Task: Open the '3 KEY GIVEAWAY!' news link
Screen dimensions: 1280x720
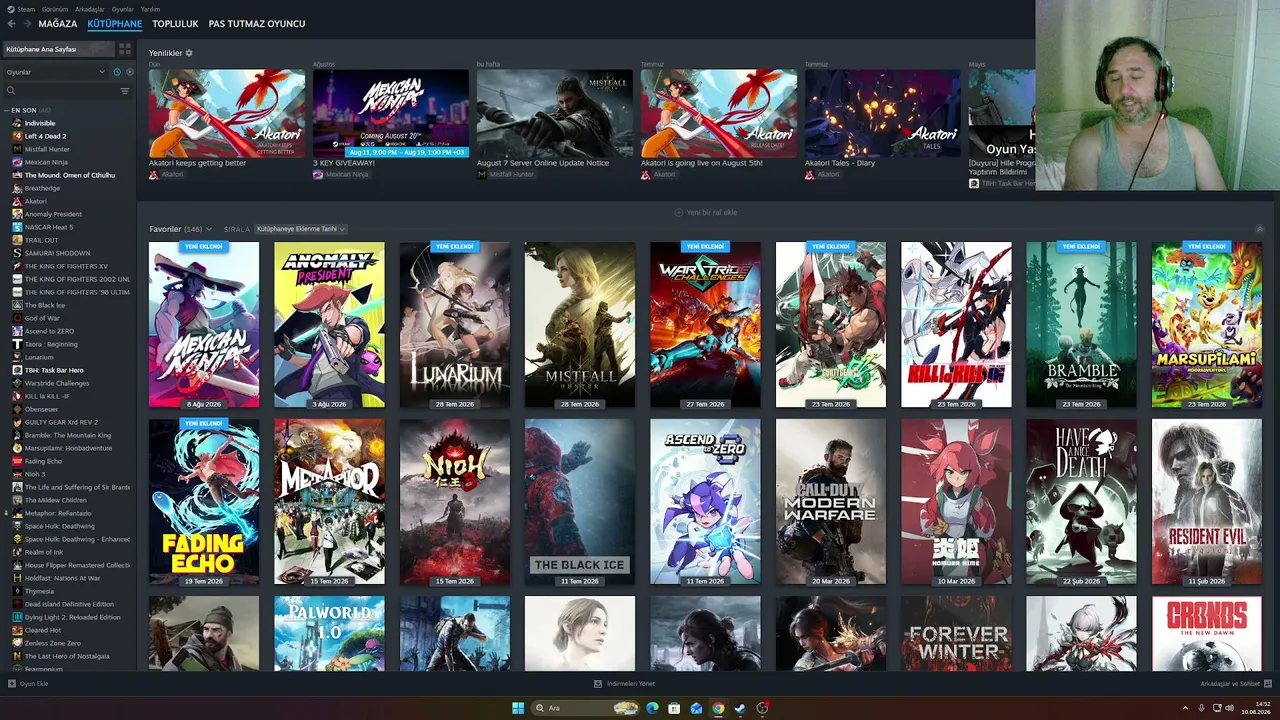Action: click(x=344, y=163)
